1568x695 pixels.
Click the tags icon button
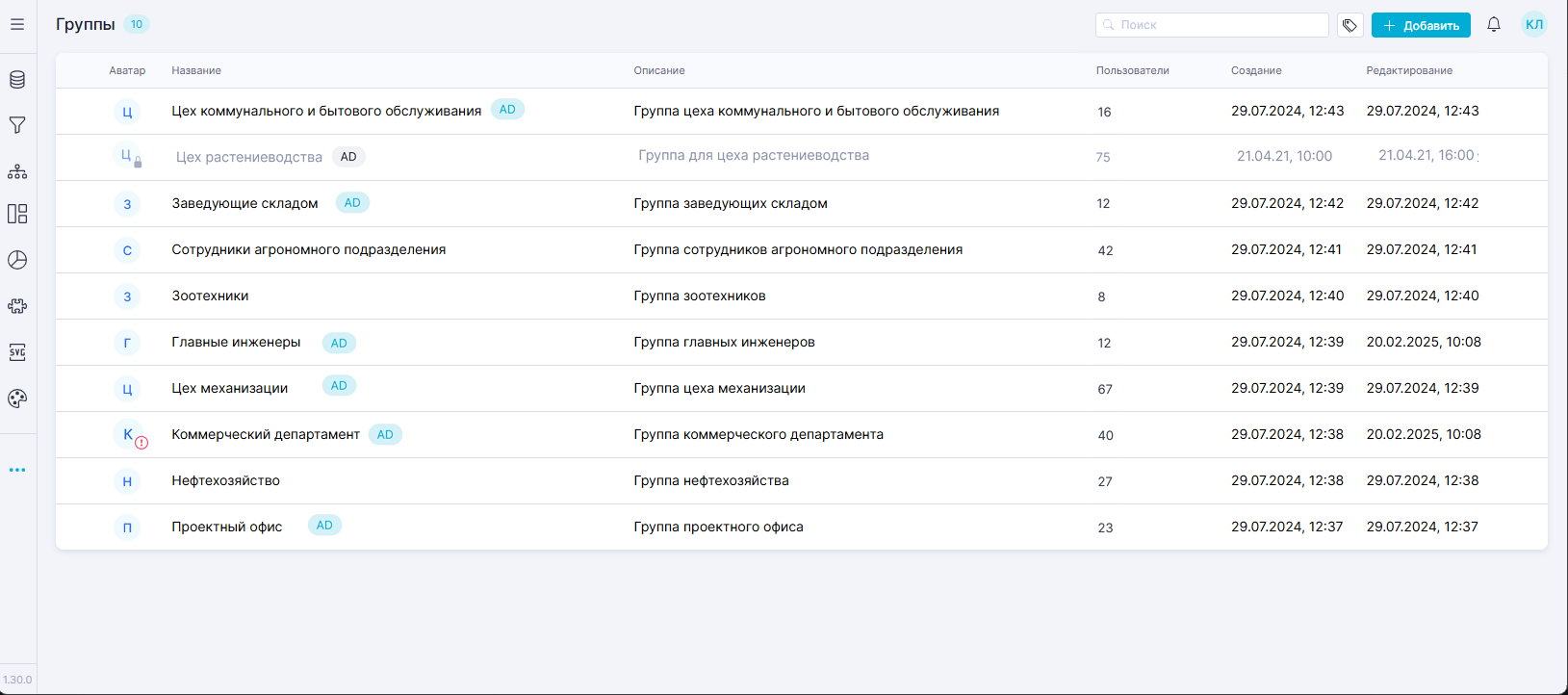tap(1350, 25)
